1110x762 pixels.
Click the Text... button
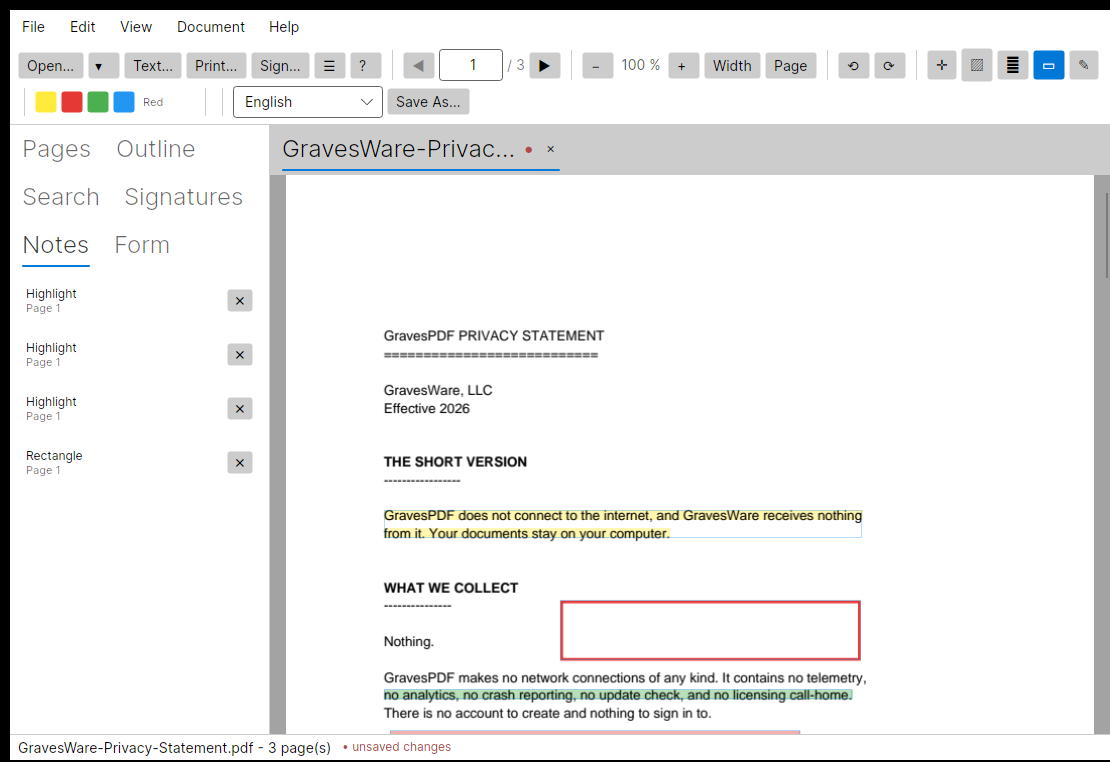point(153,66)
